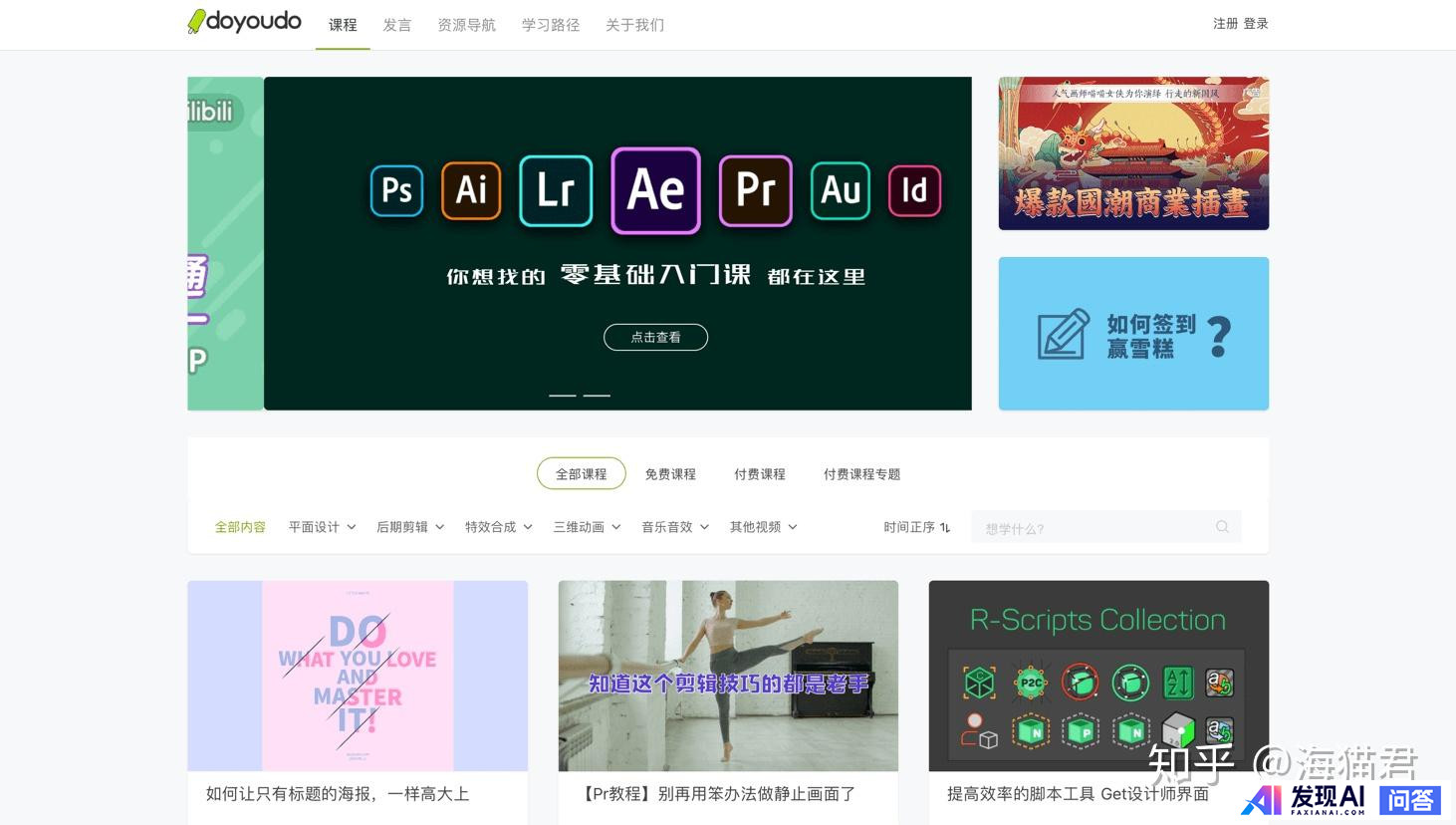Image resolution: width=1456 pixels, height=825 pixels.
Task: Select the 免费课程 filter
Action: click(670, 474)
